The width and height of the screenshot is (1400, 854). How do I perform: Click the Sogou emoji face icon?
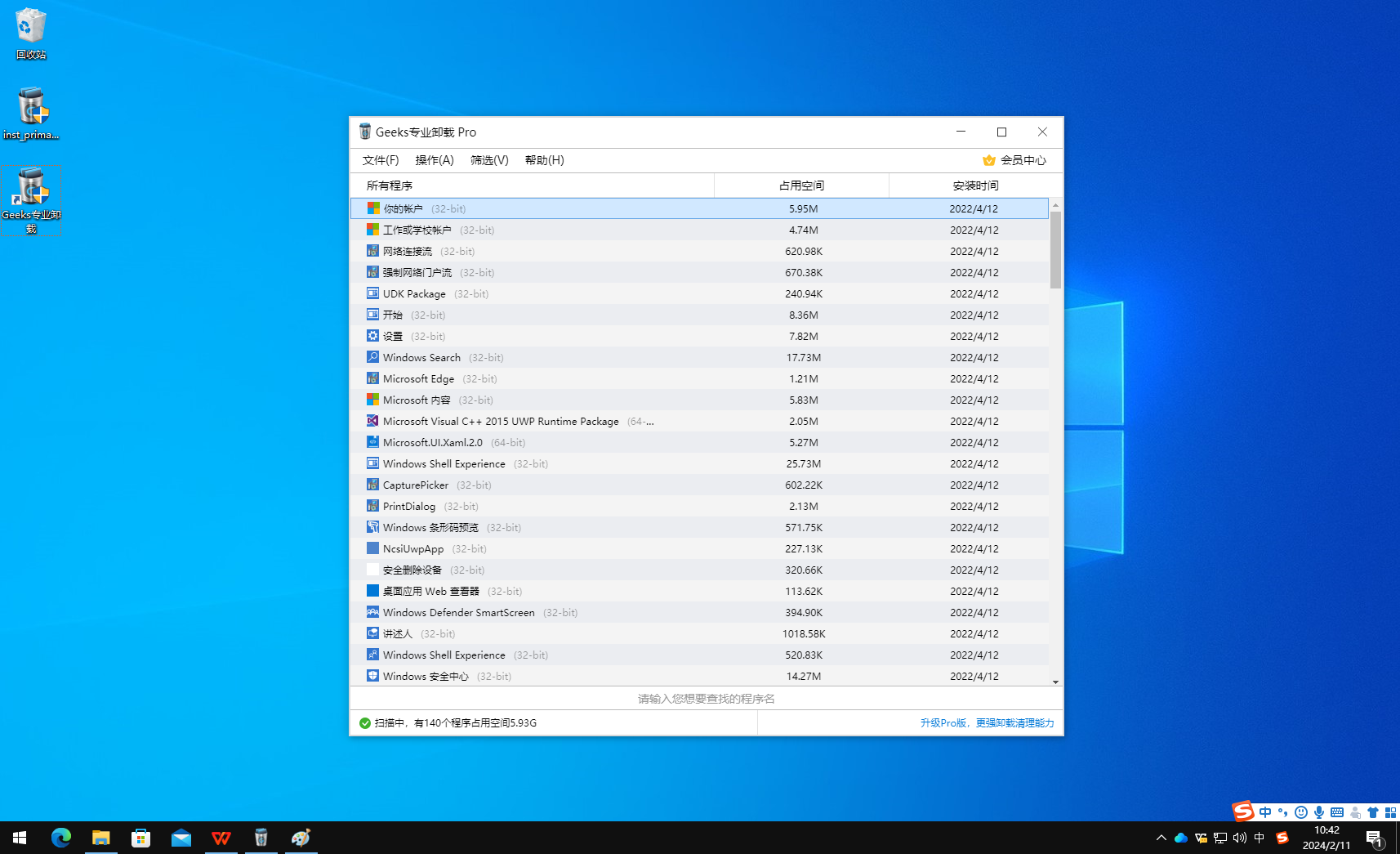(x=1301, y=812)
